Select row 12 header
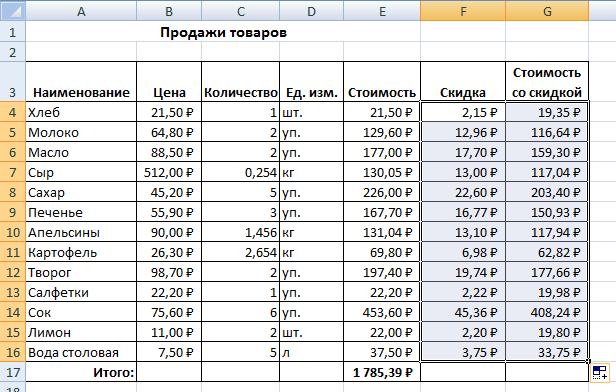The width and height of the screenshot is (616, 392). click(x=13, y=272)
